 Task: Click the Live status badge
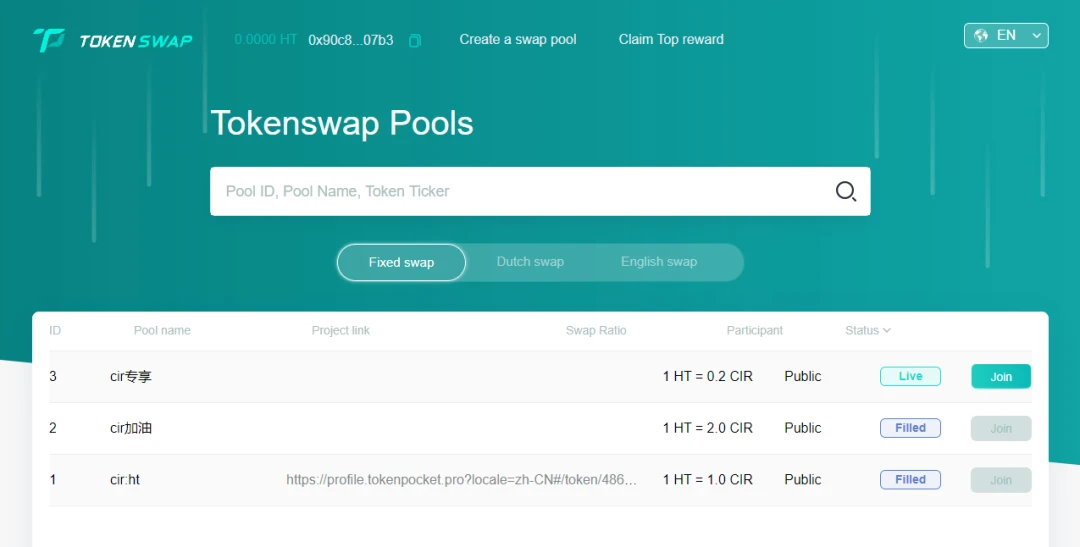tap(910, 376)
